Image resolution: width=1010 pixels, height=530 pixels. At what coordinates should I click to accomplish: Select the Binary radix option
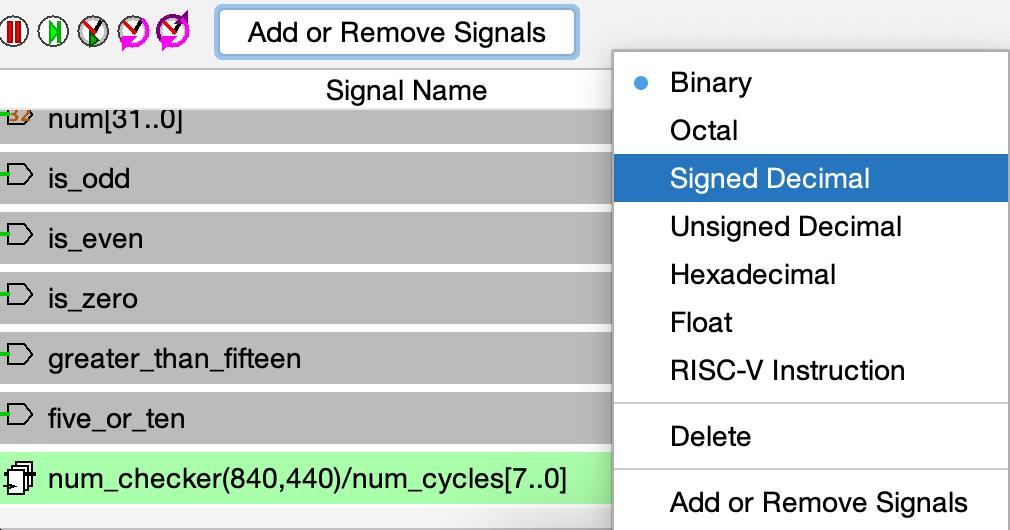pyautogui.click(x=711, y=83)
